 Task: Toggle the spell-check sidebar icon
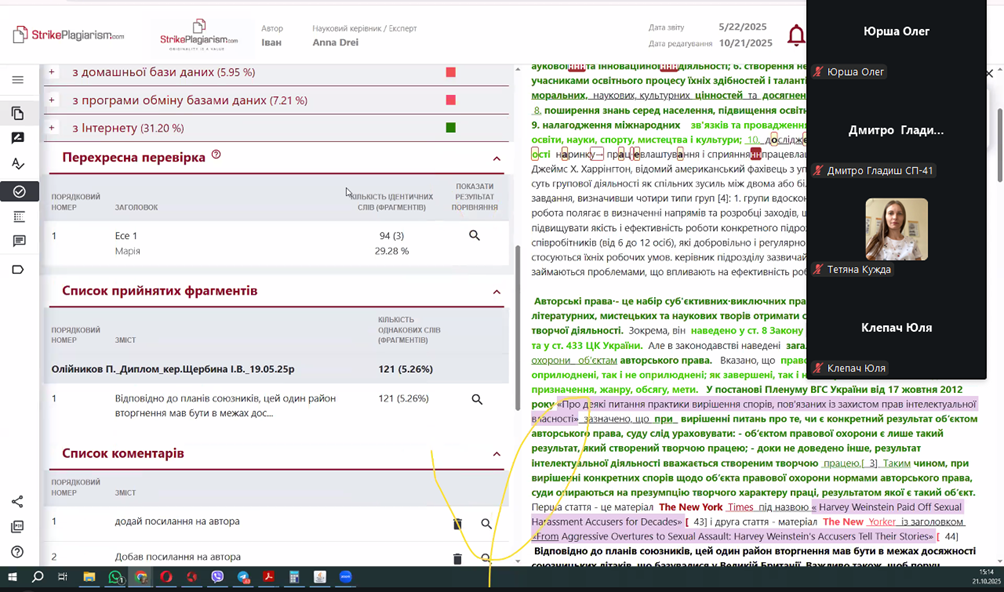click(x=18, y=164)
